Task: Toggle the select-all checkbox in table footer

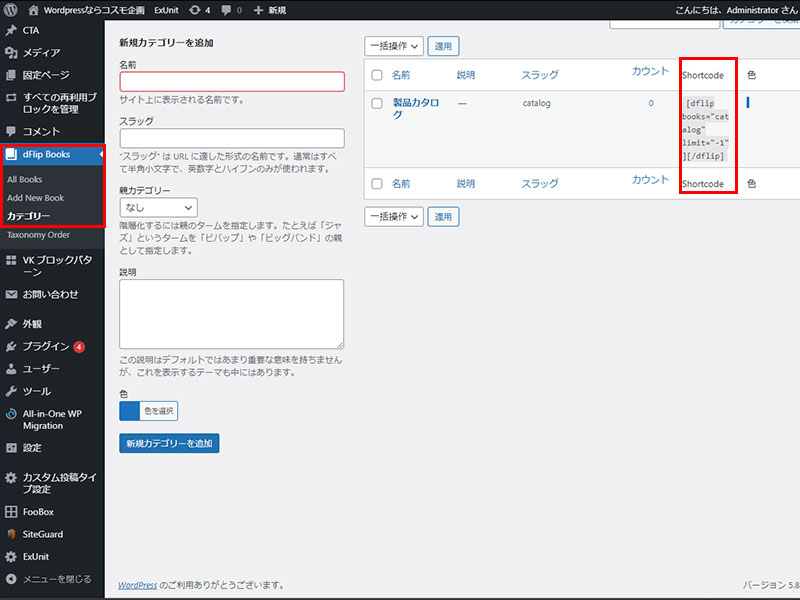Action: click(377, 183)
